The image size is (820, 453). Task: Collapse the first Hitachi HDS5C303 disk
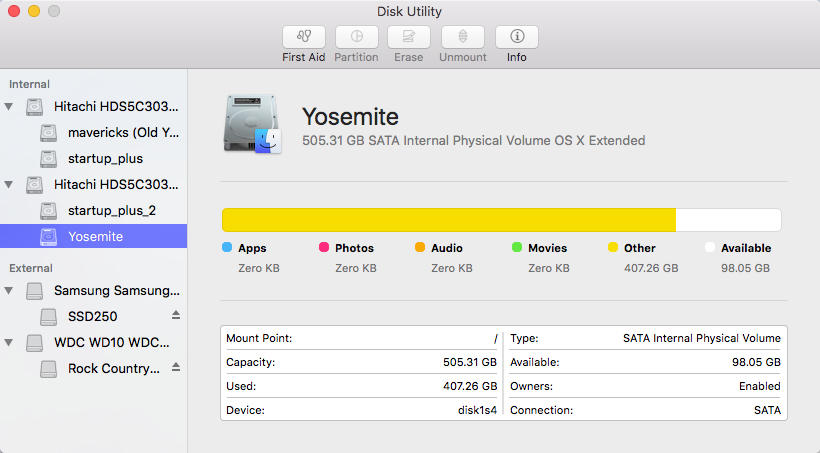point(9,107)
